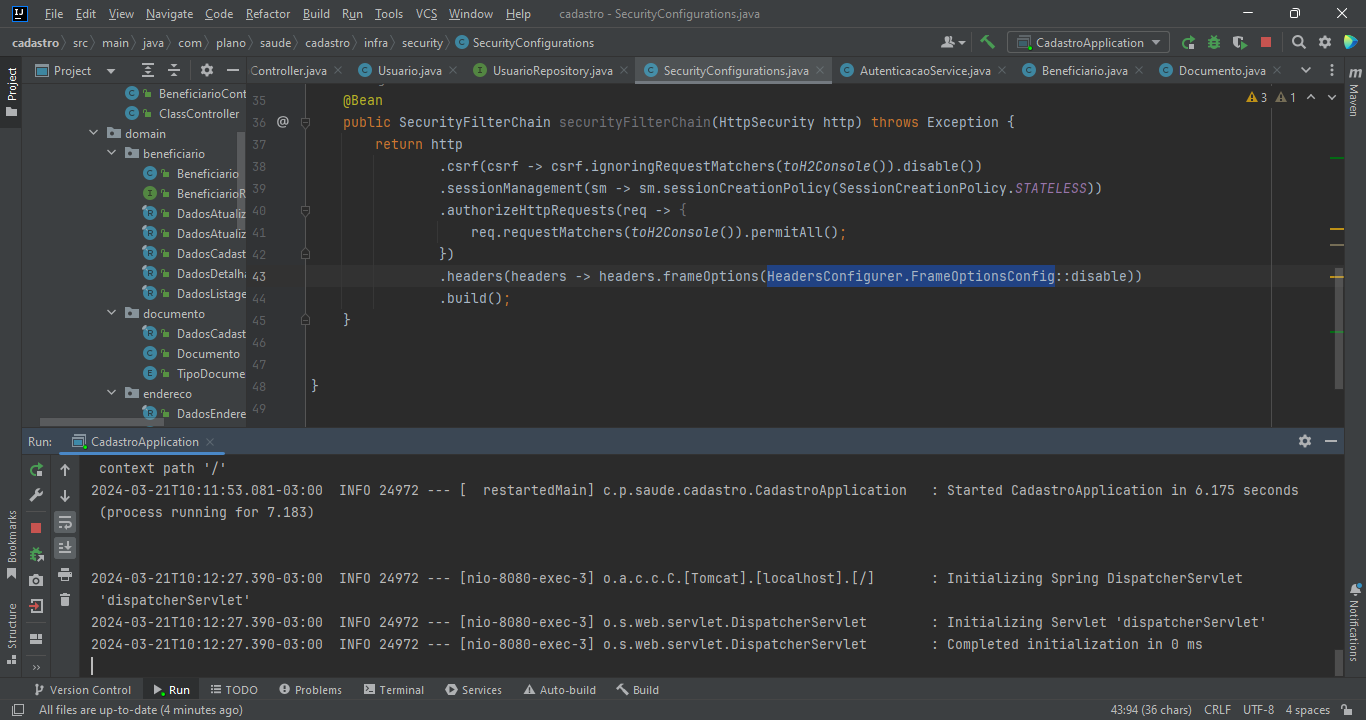Switch to Documento.java tab
Screen dimensions: 1366x720
tap(1222, 71)
